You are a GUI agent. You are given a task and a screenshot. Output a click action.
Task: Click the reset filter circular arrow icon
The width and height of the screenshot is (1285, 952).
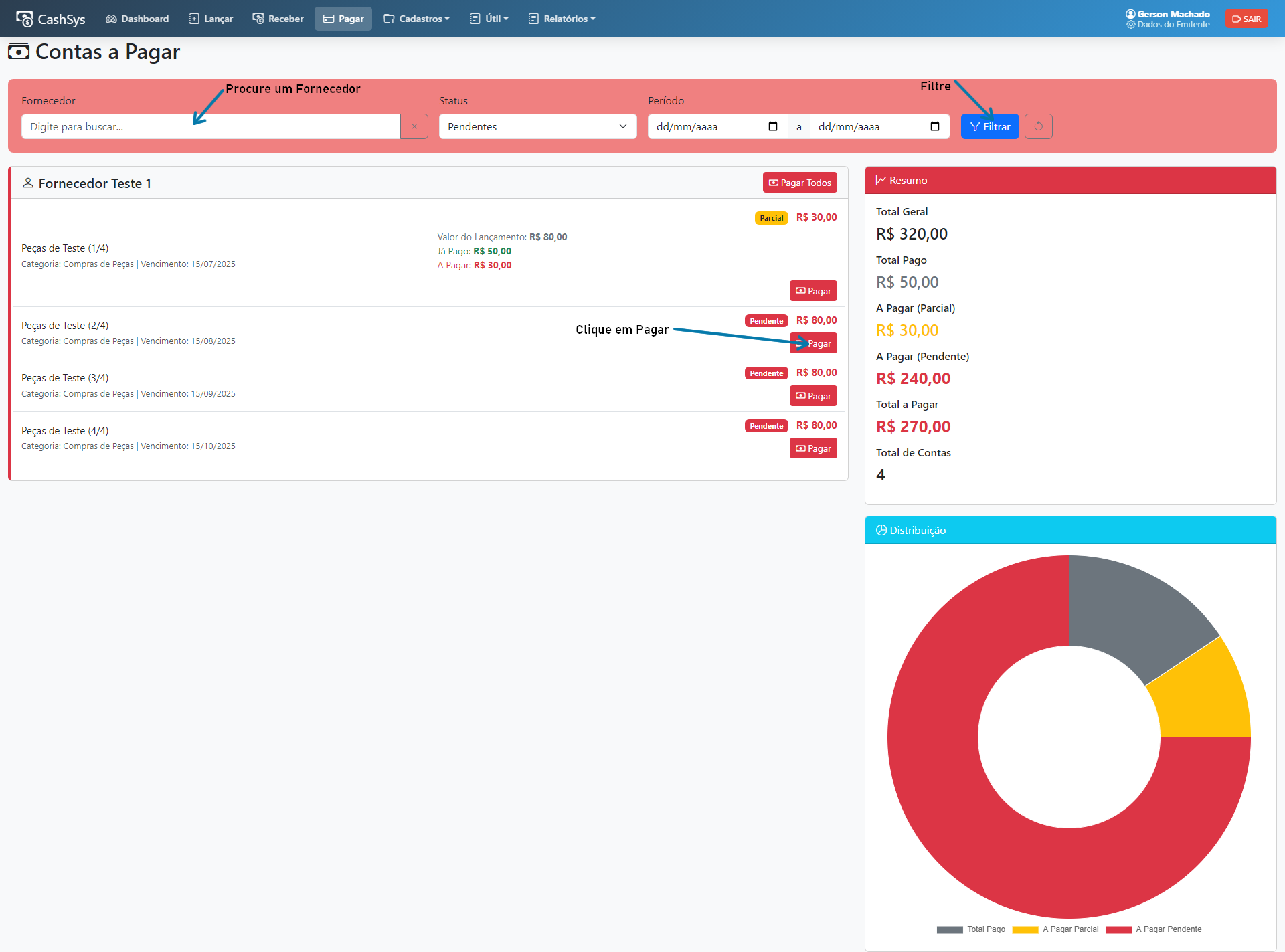(1038, 126)
